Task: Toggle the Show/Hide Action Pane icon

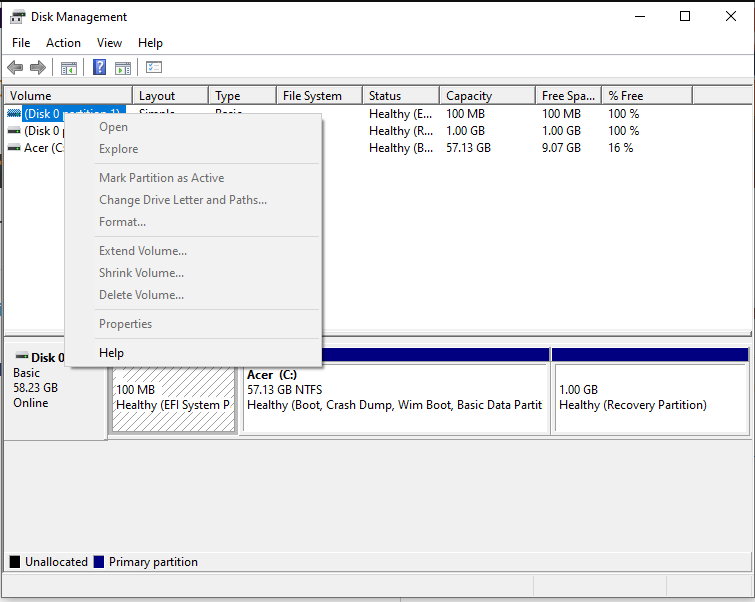Action: click(x=123, y=68)
